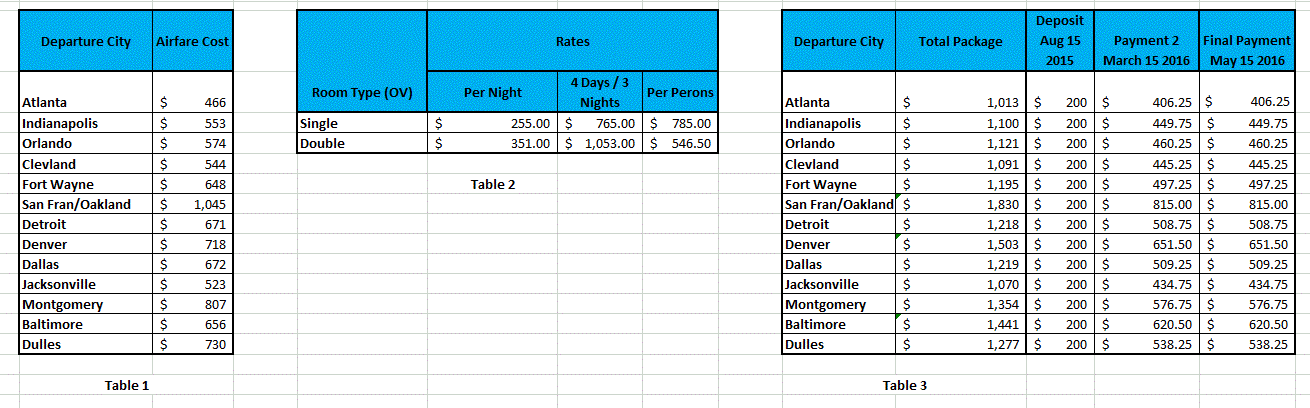
Task: Click the Per Perons column header
Action: [680, 93]
